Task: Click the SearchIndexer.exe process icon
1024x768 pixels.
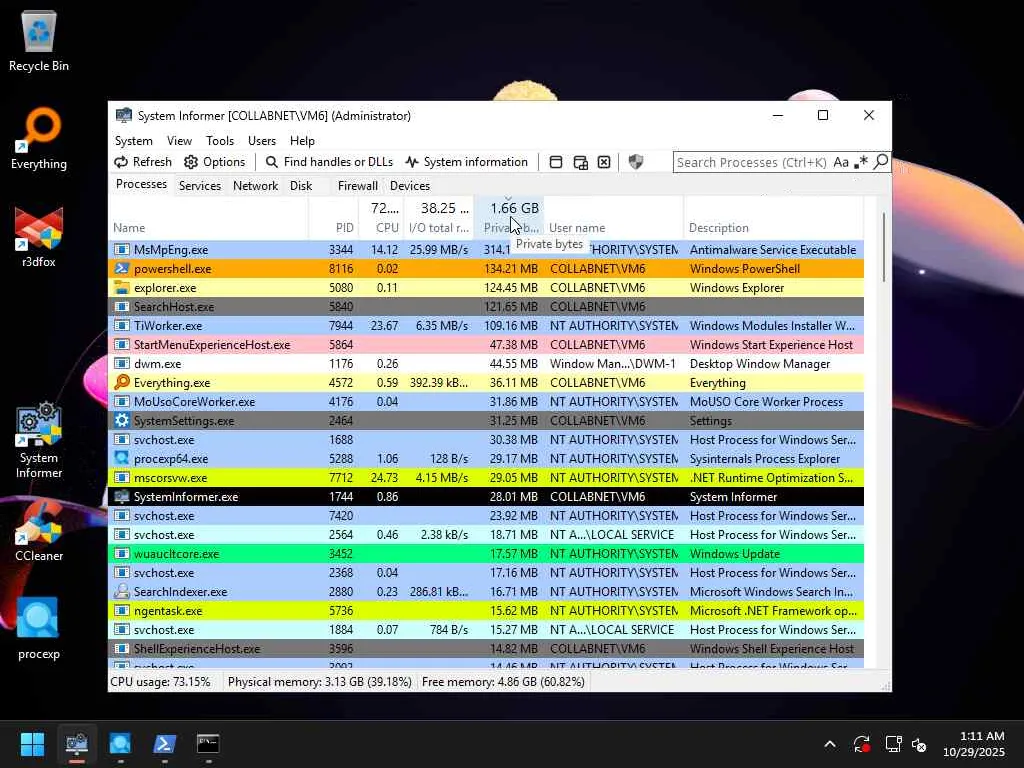Action: click(121, 592)
